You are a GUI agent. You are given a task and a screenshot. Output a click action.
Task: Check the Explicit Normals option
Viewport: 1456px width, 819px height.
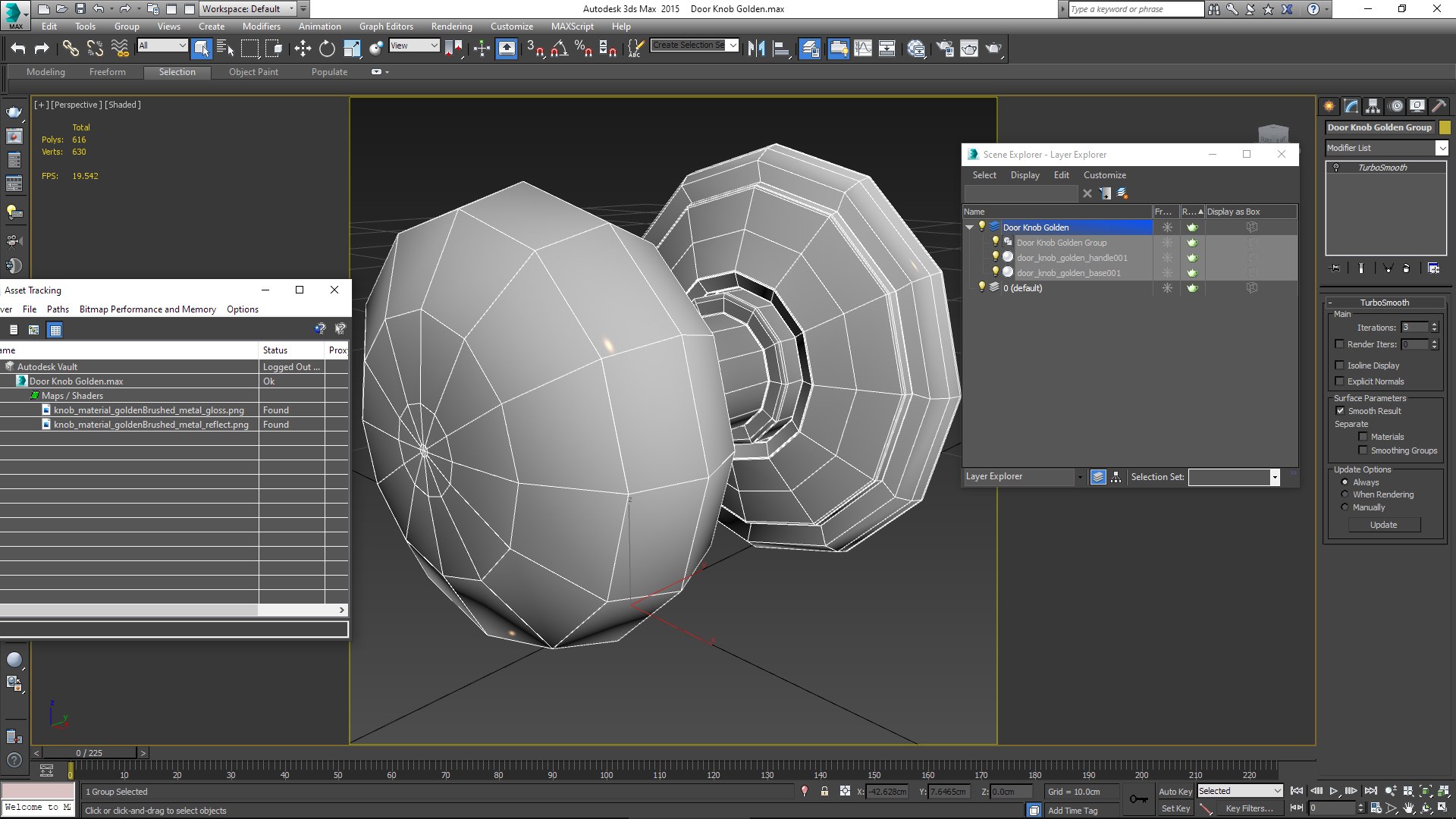coord(1339,381)
